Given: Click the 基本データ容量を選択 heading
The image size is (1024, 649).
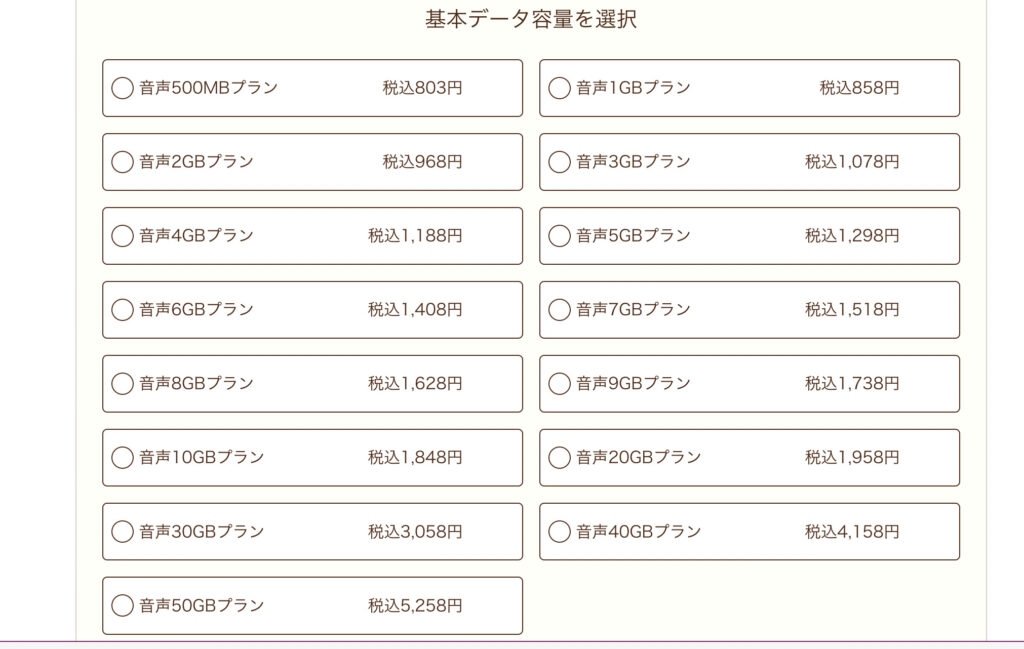Looking at the screenshot, I should click(x=531, y=19).
